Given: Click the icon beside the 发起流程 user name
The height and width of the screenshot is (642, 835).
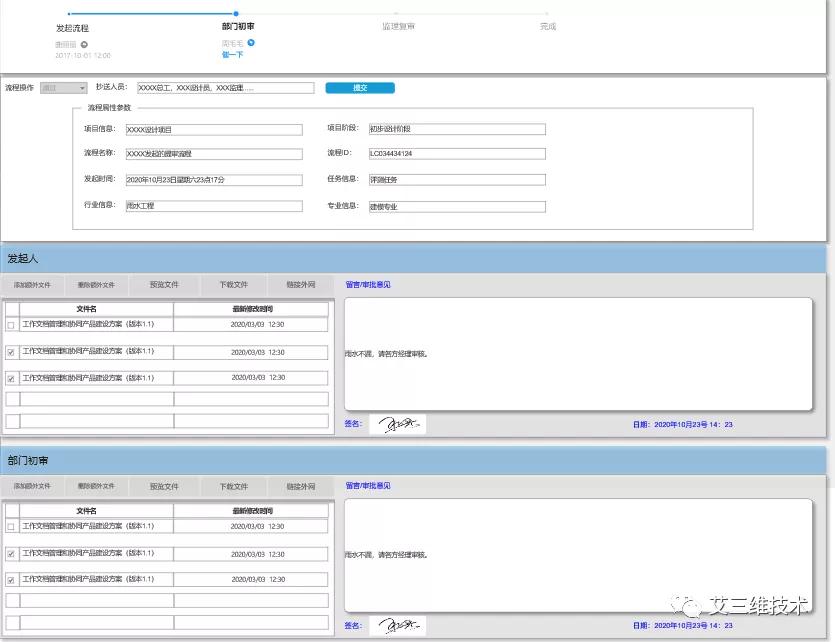Looking at the screenshot, I should [84, 44].
